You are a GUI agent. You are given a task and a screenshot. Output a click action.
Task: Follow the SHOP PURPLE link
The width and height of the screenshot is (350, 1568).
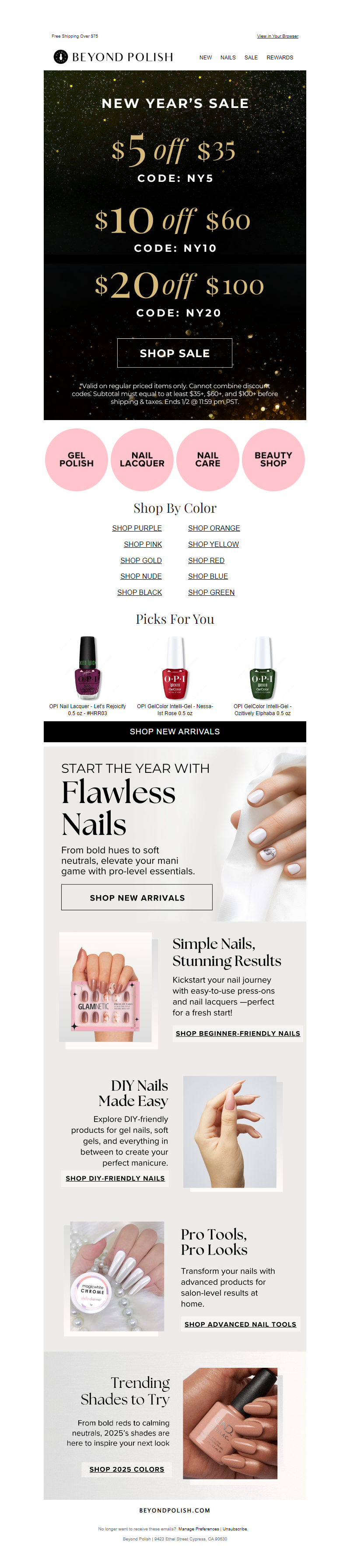[x=137, y=528]
